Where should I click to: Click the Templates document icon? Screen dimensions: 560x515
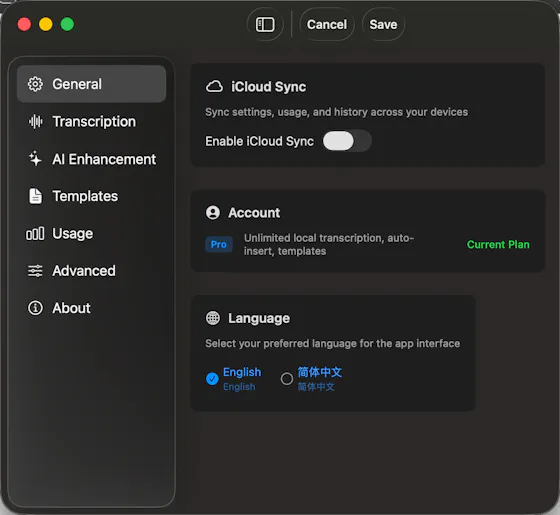coord(35,196)
